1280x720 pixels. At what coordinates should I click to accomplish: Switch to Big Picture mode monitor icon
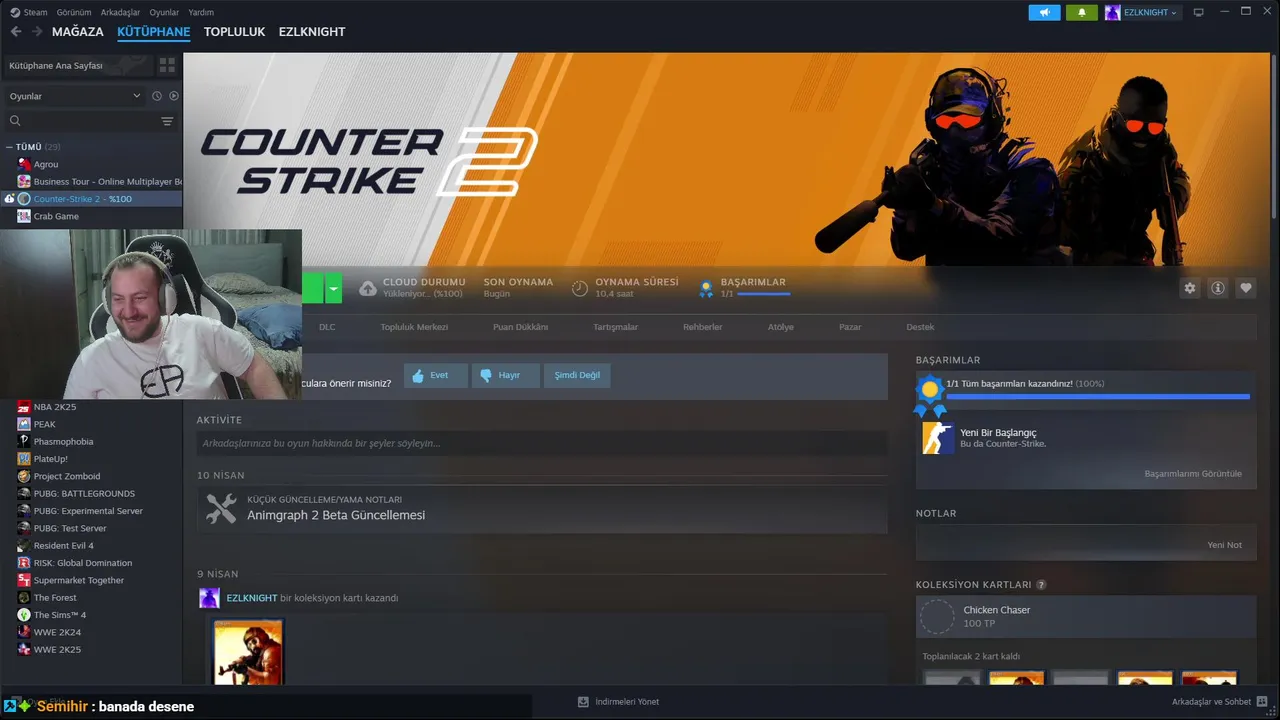pos(1198,12)
